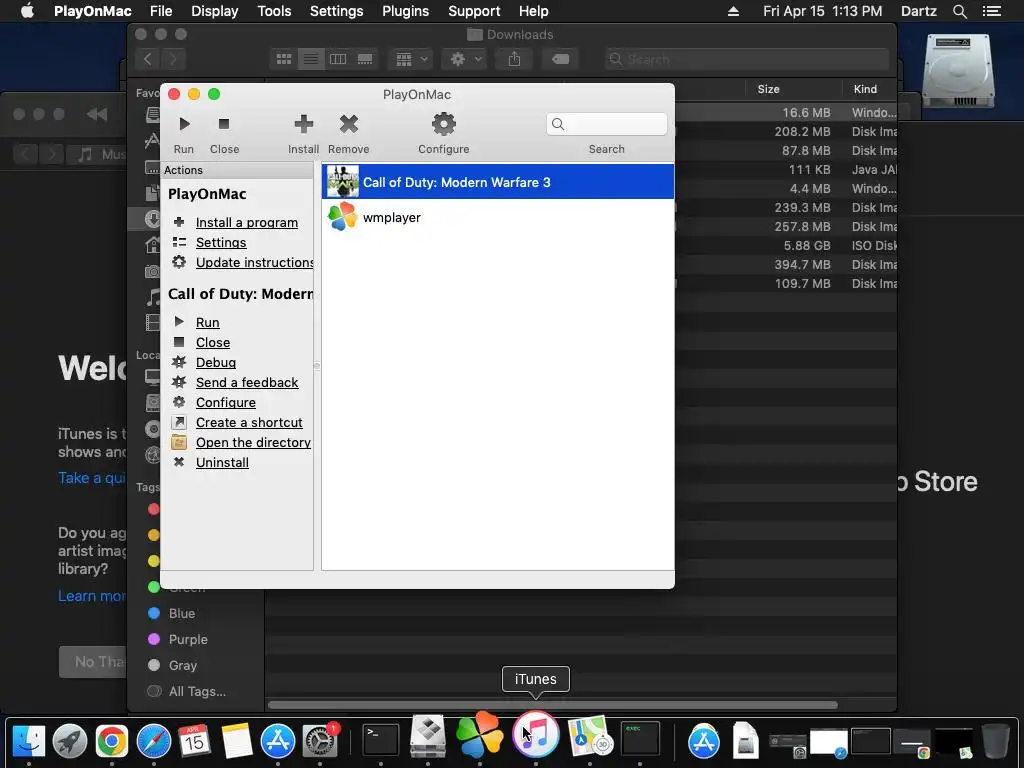
Task: Open Configure gear in PlayOnMac toolbar
Action: click(443, 124)
